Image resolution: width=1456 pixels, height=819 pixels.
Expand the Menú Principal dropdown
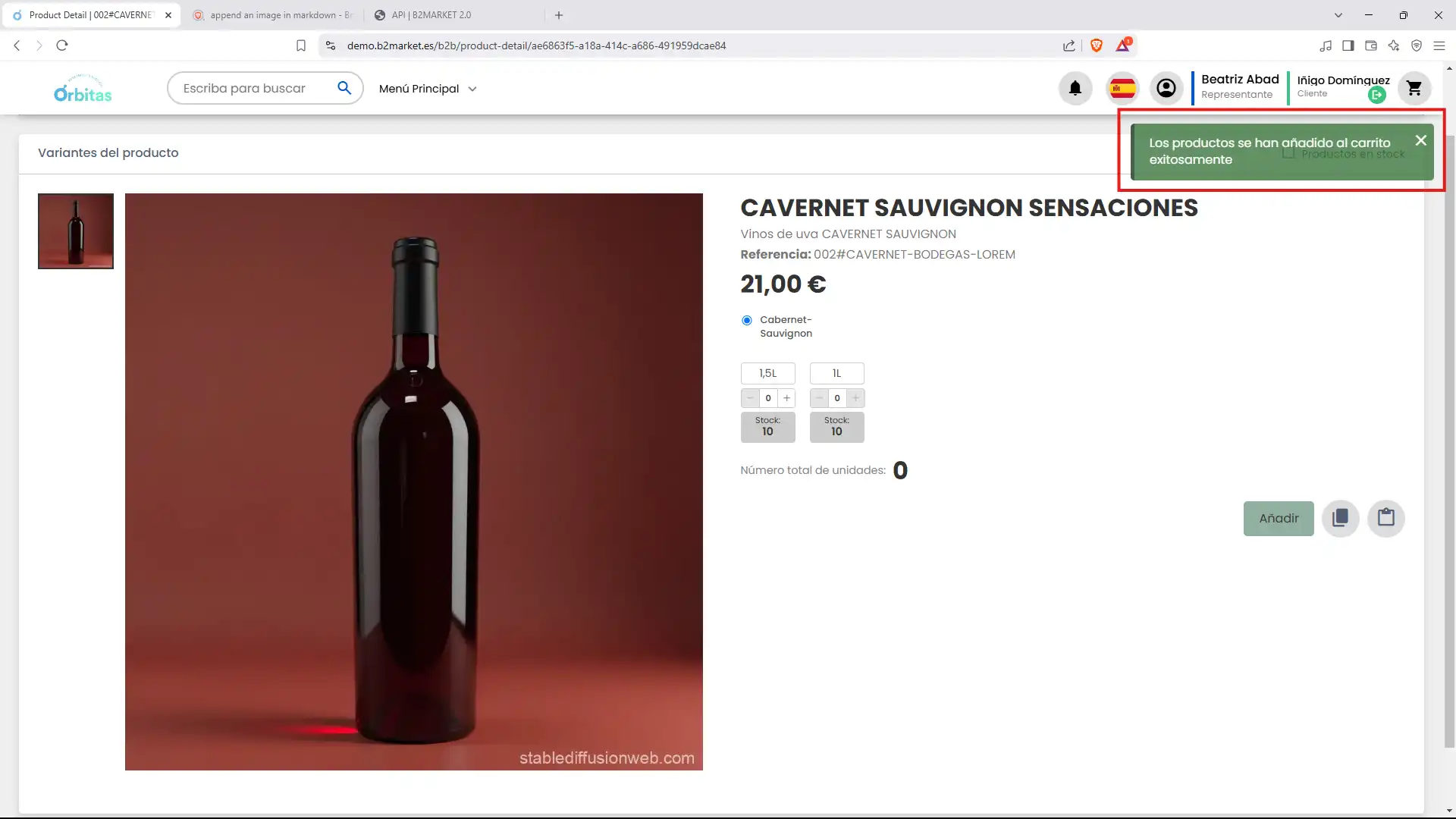tap(428, 89)
